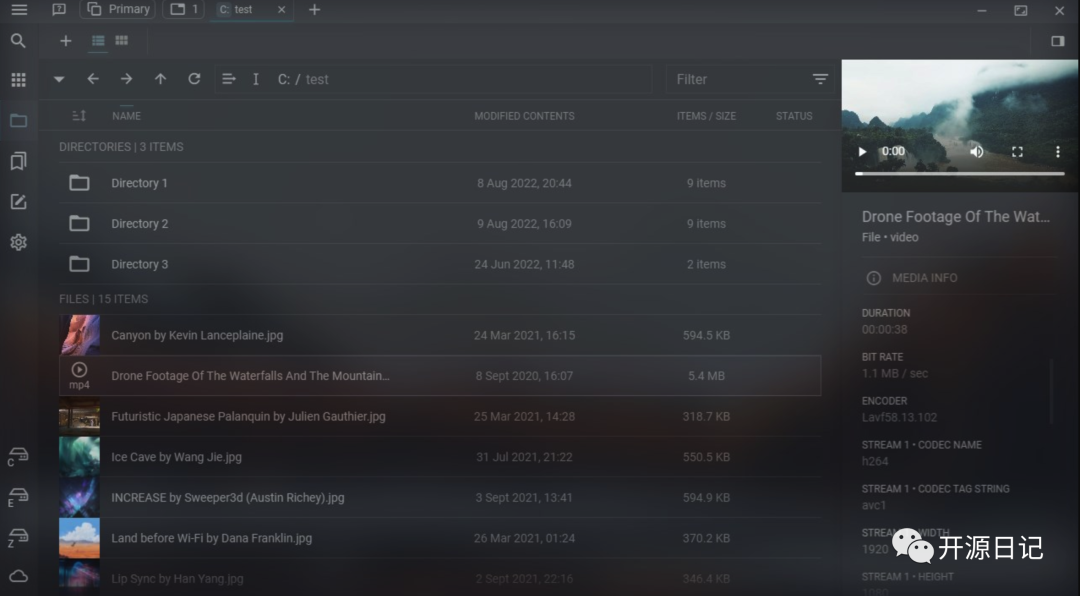This screenshot has height=596, width=1080.
Task: Close the 'test' tab
Action: click(282, 10)
